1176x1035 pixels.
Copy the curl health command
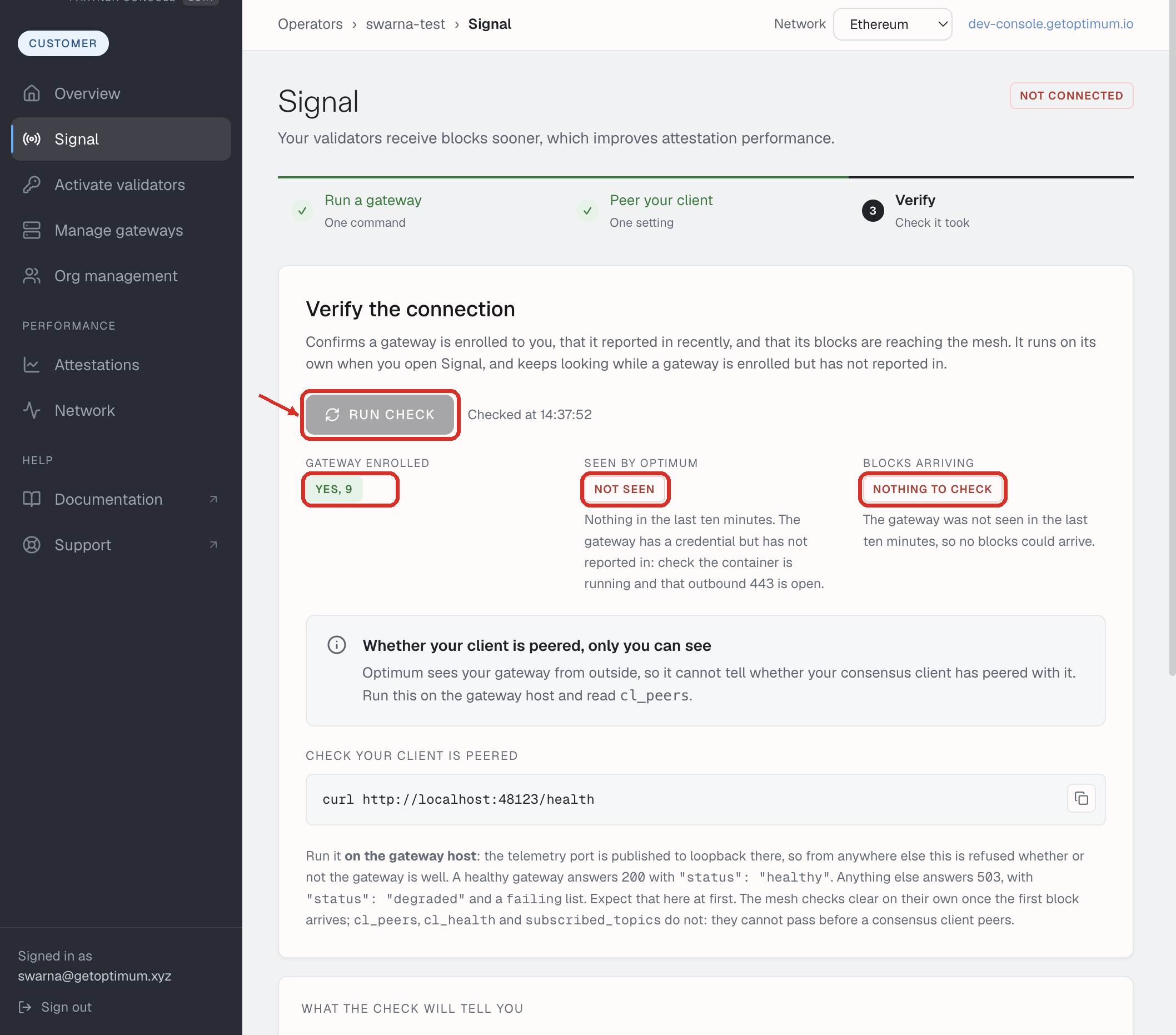(x=1081, y=799)
